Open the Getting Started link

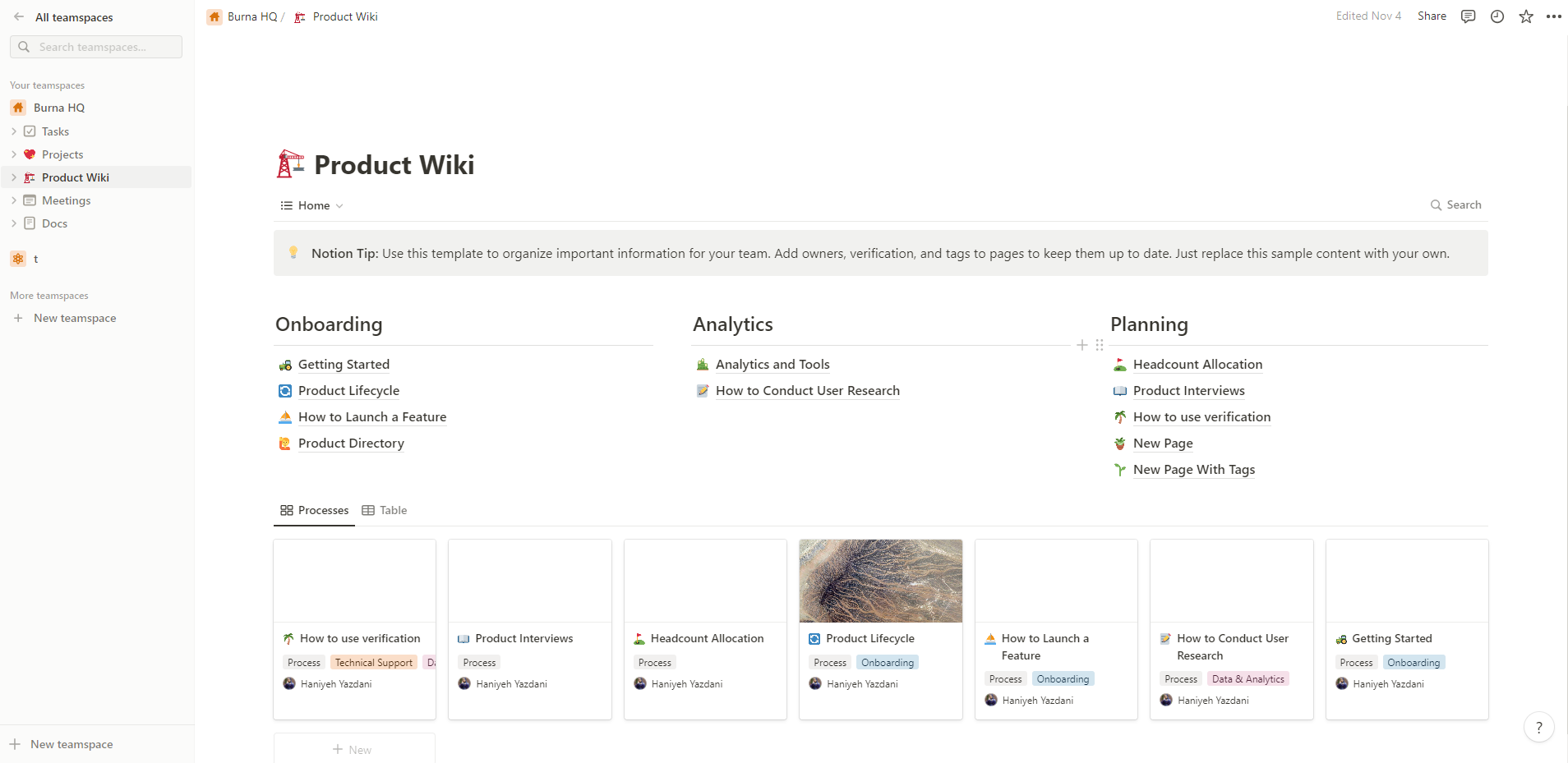click(344, 365)
